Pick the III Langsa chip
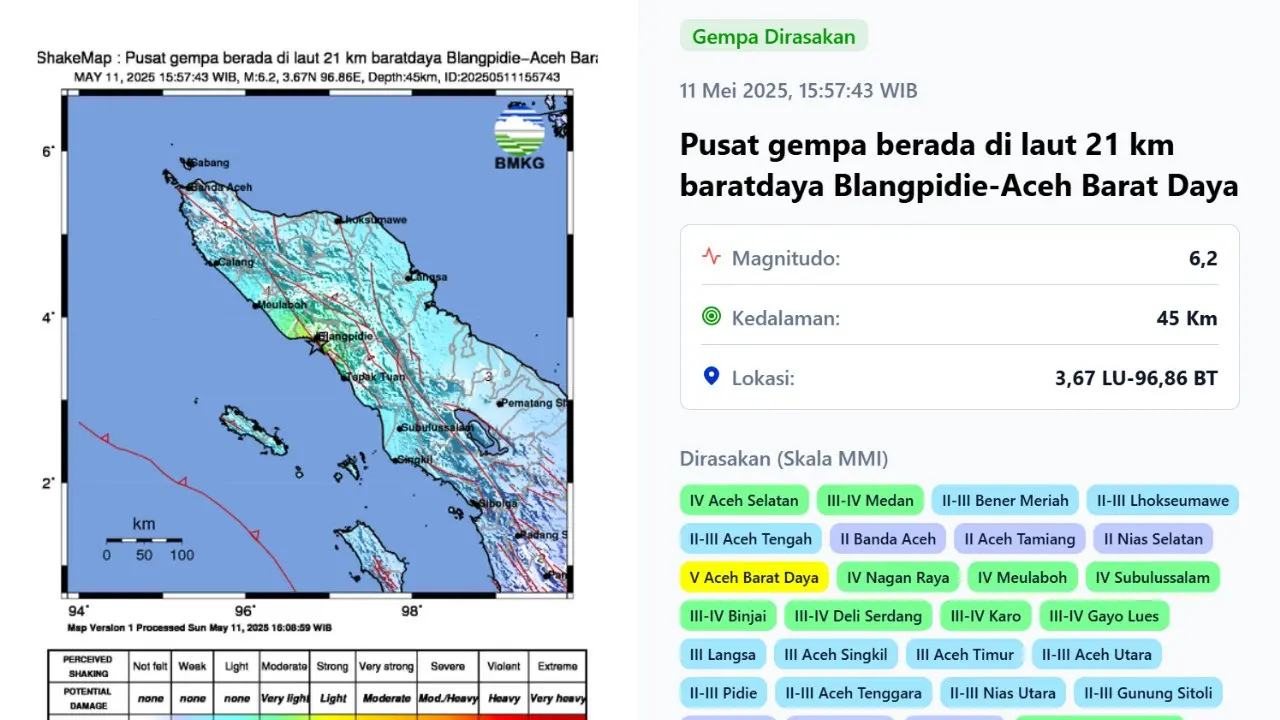 click(723, 655)
